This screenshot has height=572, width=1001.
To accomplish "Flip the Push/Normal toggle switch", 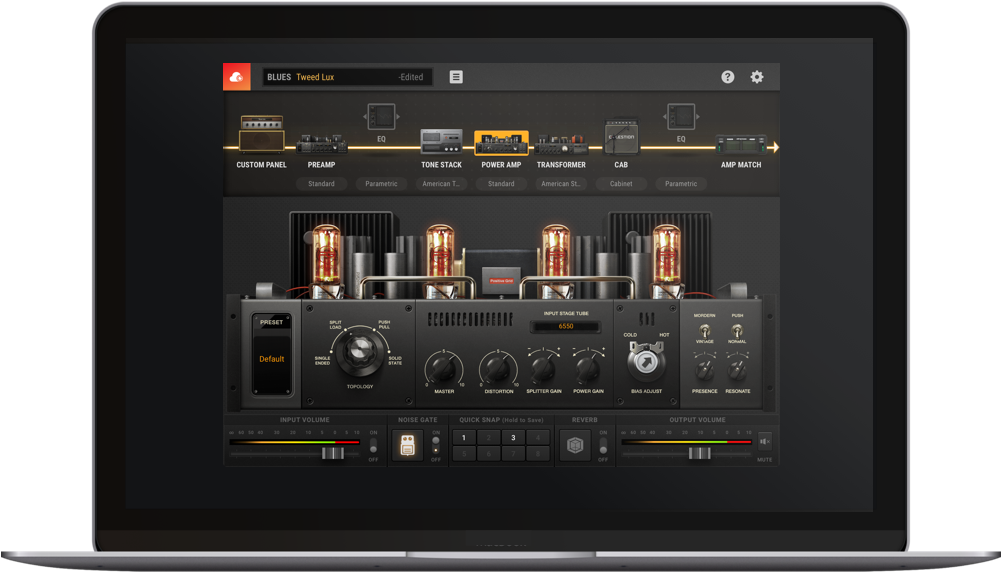I will pyautogui.click(x=737, y=330).
